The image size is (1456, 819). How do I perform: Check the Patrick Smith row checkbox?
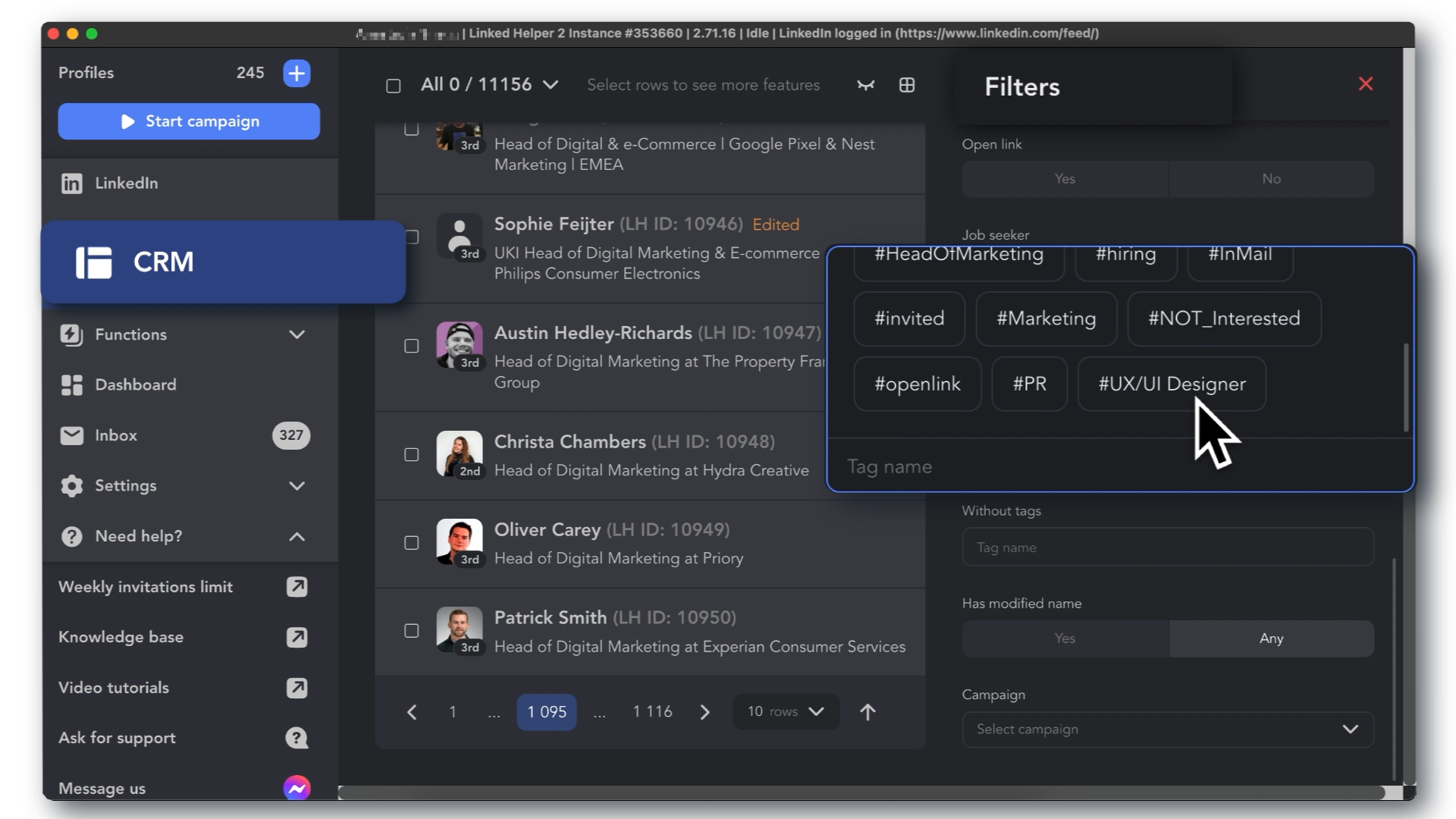(x=412, y=631)
